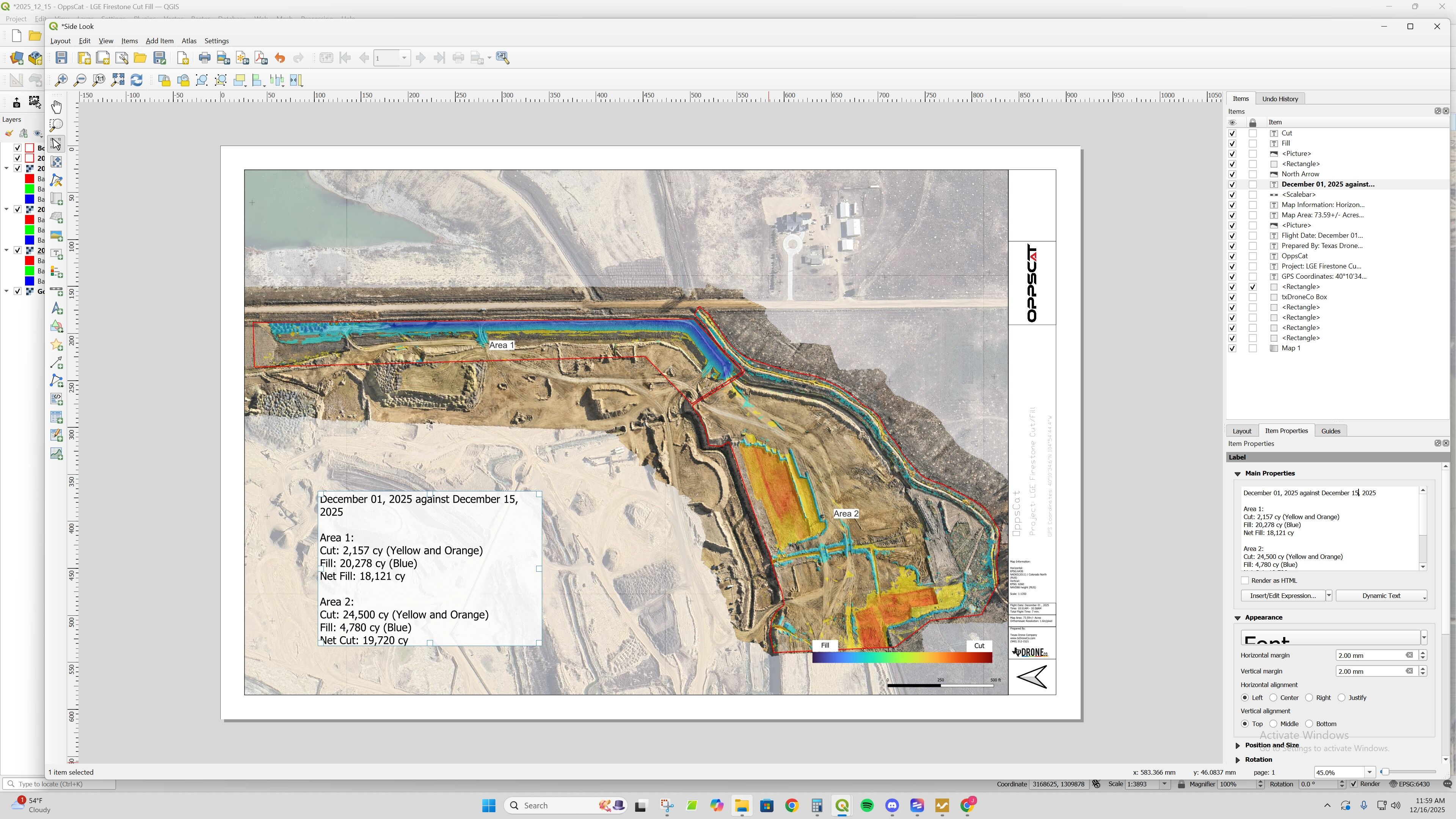This screenshot has height=819, width=1456.
Task: Expand the Position and Size section
Action: [1238, 745]
